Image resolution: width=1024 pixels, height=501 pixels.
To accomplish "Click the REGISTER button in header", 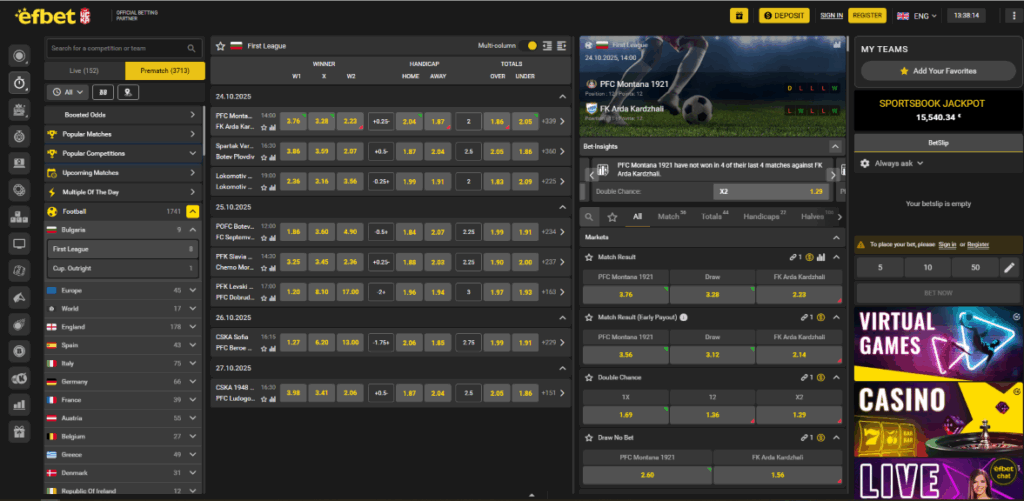I will click(x=867, y=15).
